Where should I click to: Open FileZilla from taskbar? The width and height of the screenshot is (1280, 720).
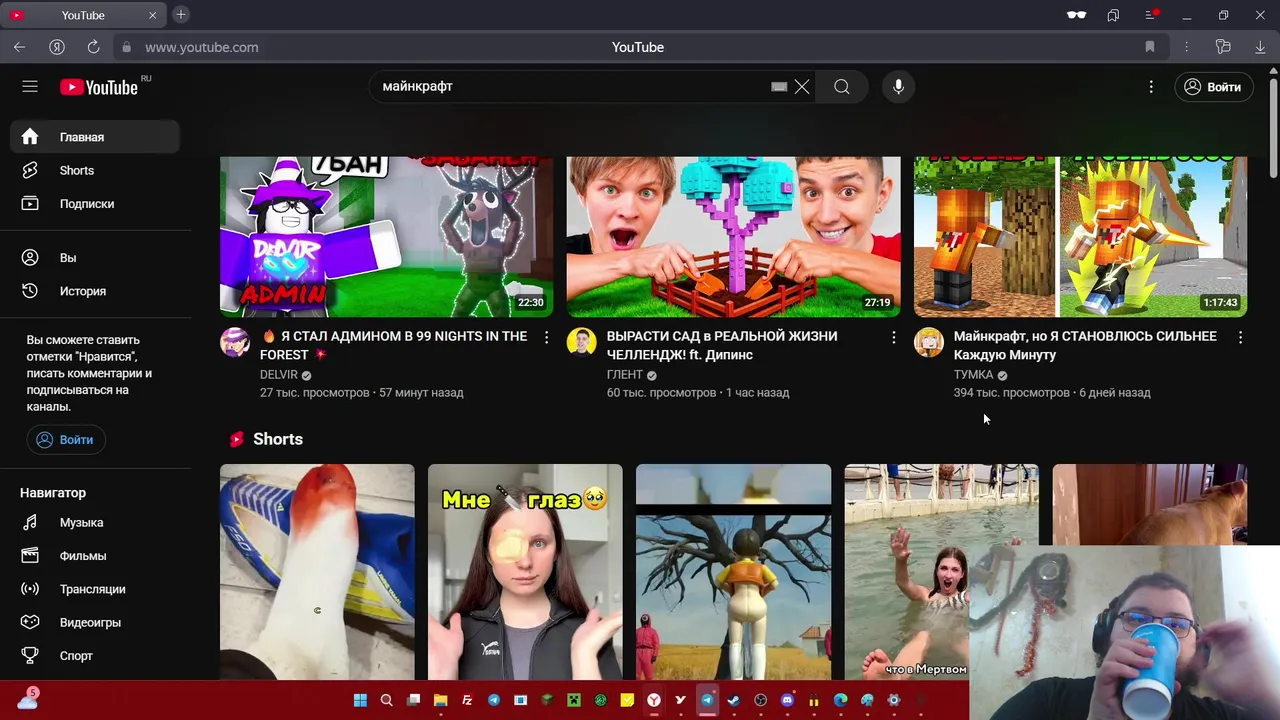pos(467,700)
